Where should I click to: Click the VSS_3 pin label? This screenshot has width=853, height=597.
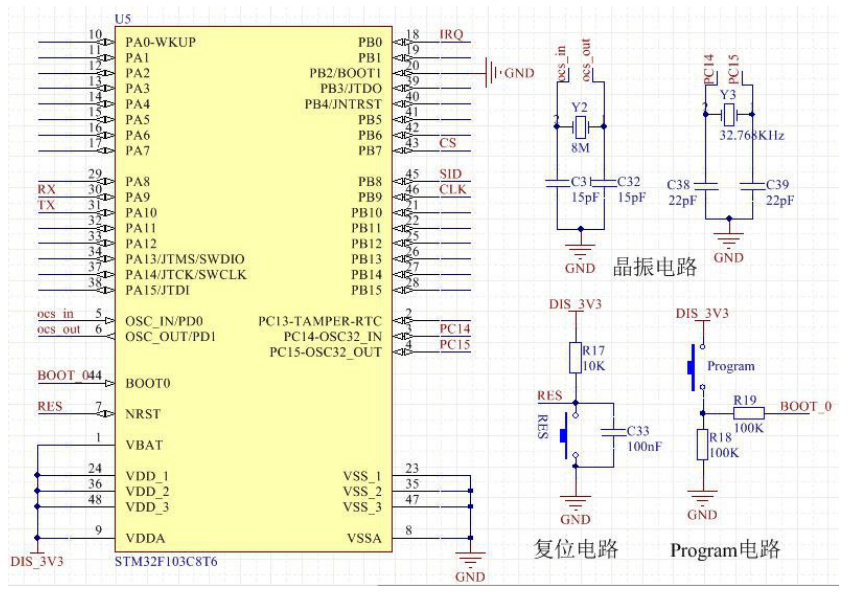coord(362,507)
